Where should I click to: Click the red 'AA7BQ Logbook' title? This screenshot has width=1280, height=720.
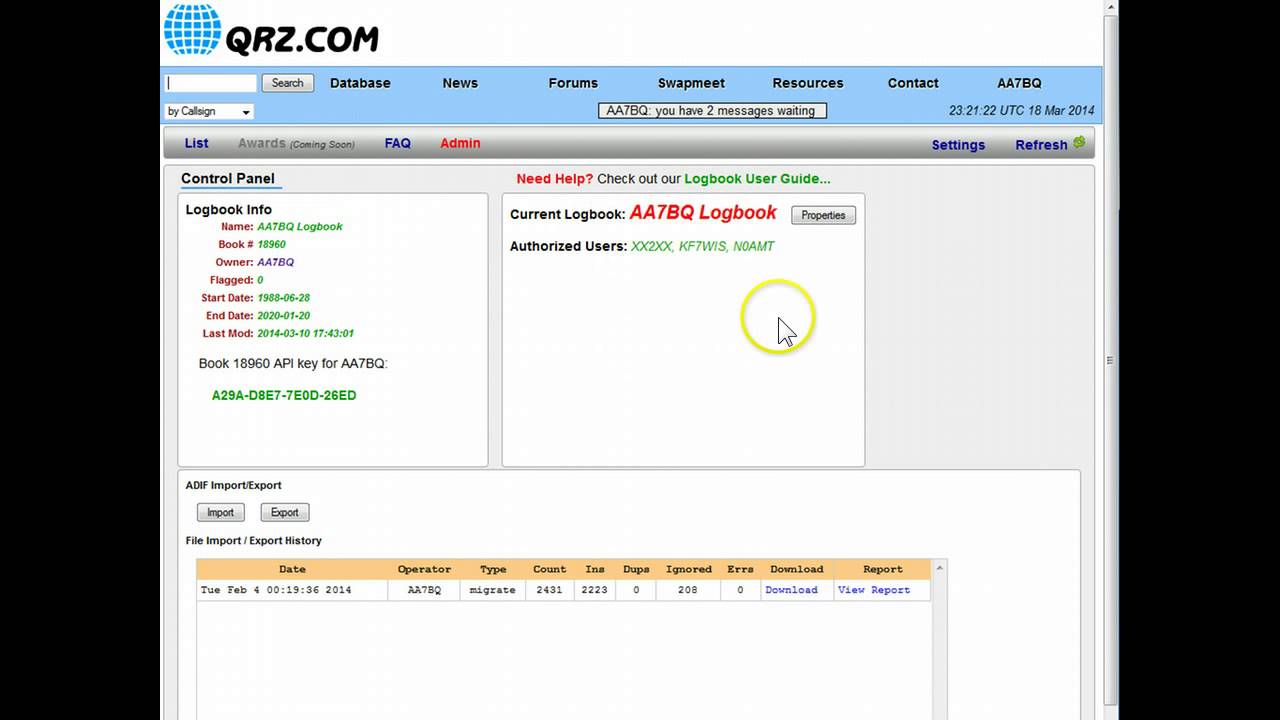click(x=703, y=212)
